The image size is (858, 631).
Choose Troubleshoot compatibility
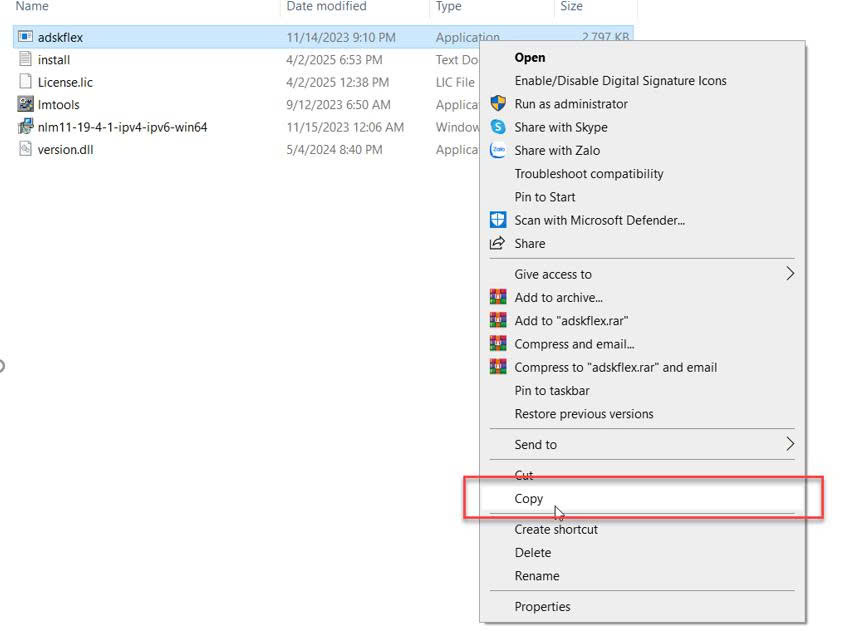point(589,173)
